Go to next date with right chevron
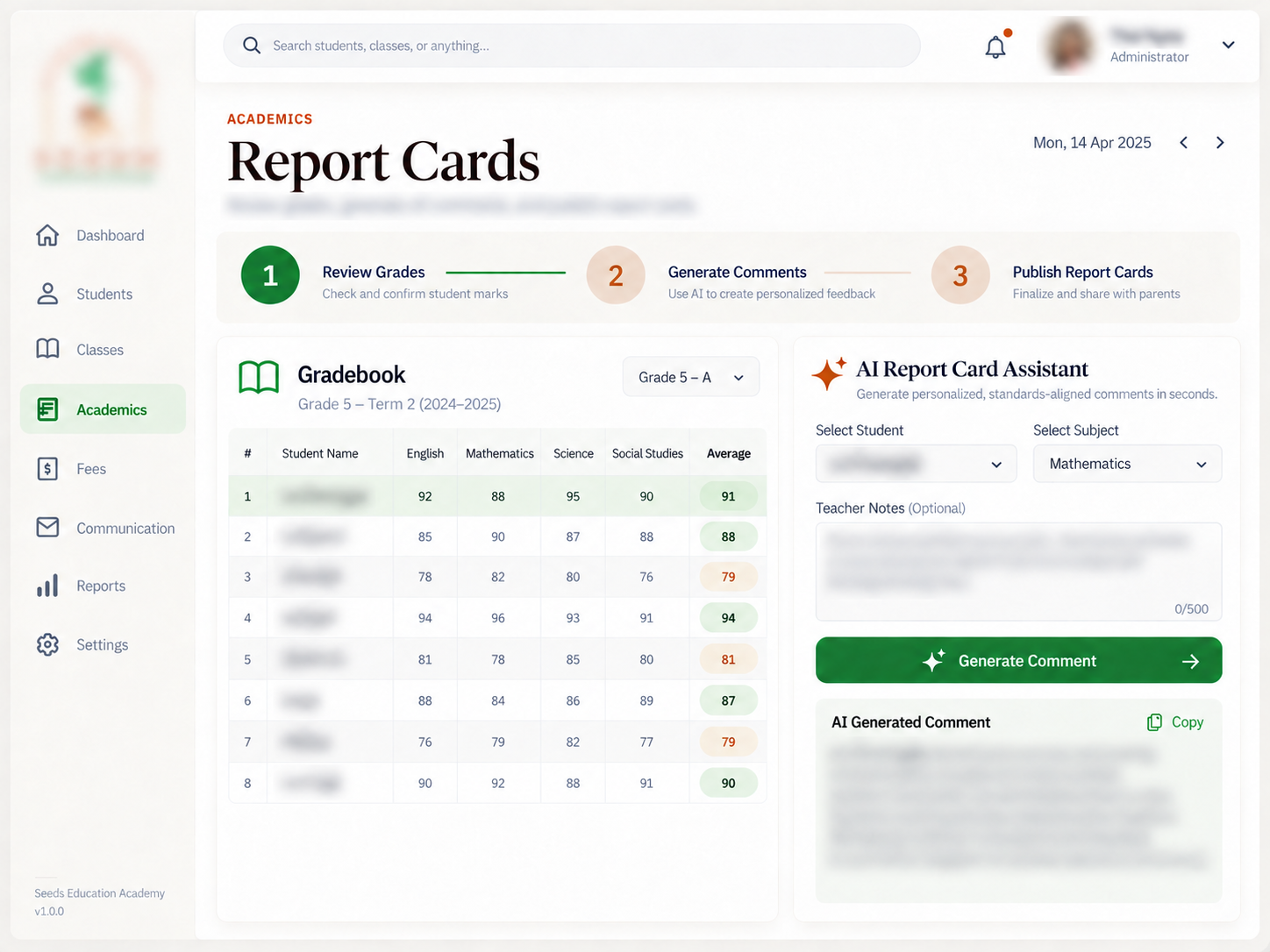This screenshot has height=952, width=1270. click(x=1220, y=143)
